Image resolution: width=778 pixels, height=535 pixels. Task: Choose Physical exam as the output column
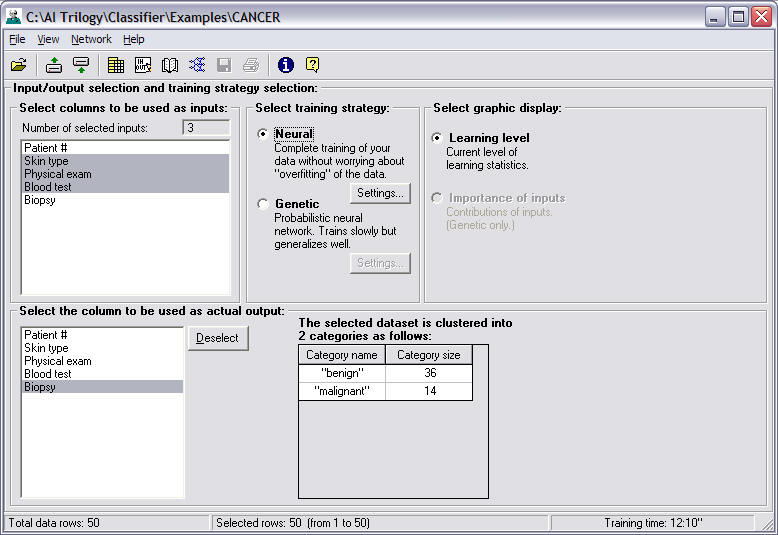click(x=103, y=361)
